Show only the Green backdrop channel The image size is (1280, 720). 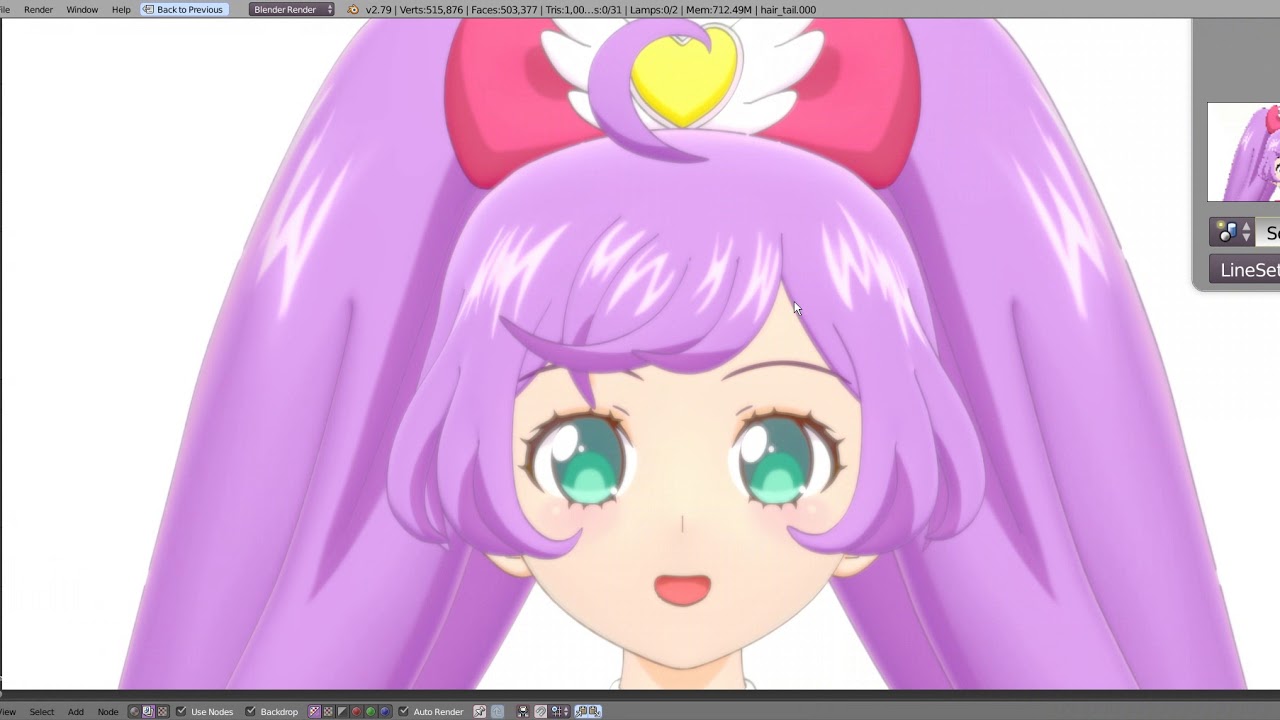click(370, 712)
